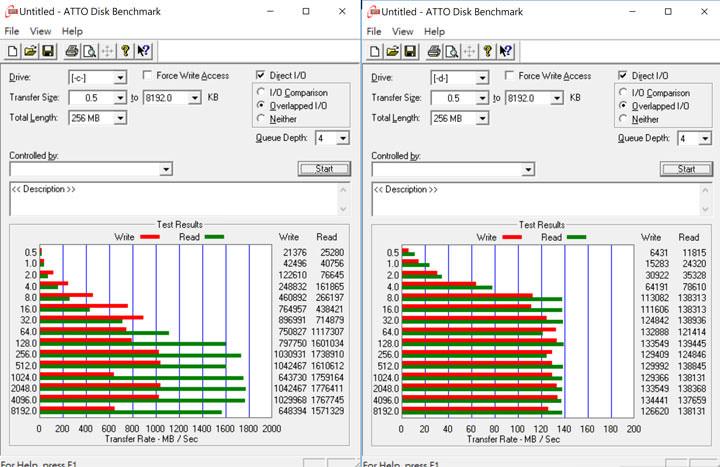720x467 pixels.
Task: Click the Save disk icon in the right window
Action: click(x=410, y=50)
